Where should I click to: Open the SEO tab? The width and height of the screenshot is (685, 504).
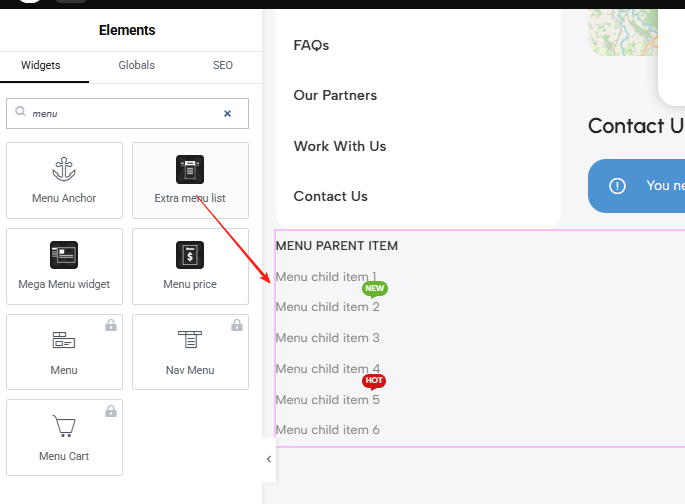click(x=223, y=65)
